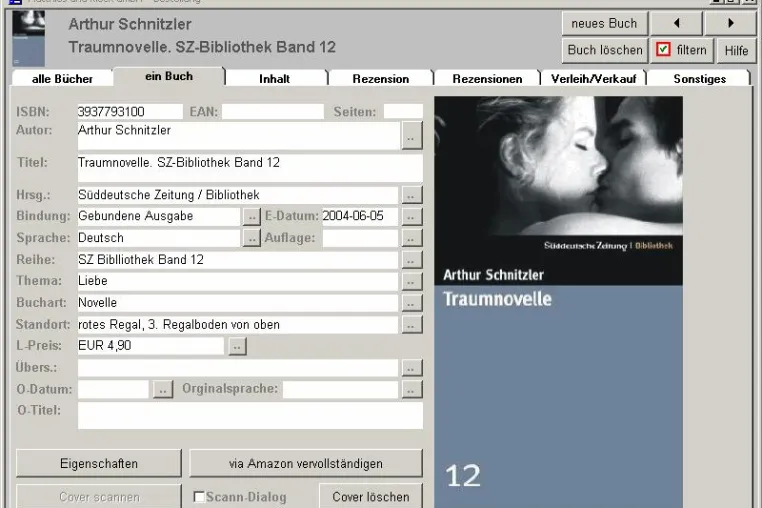Click into the empty EAN field
The image size is (762, 508).
[273, 112]
